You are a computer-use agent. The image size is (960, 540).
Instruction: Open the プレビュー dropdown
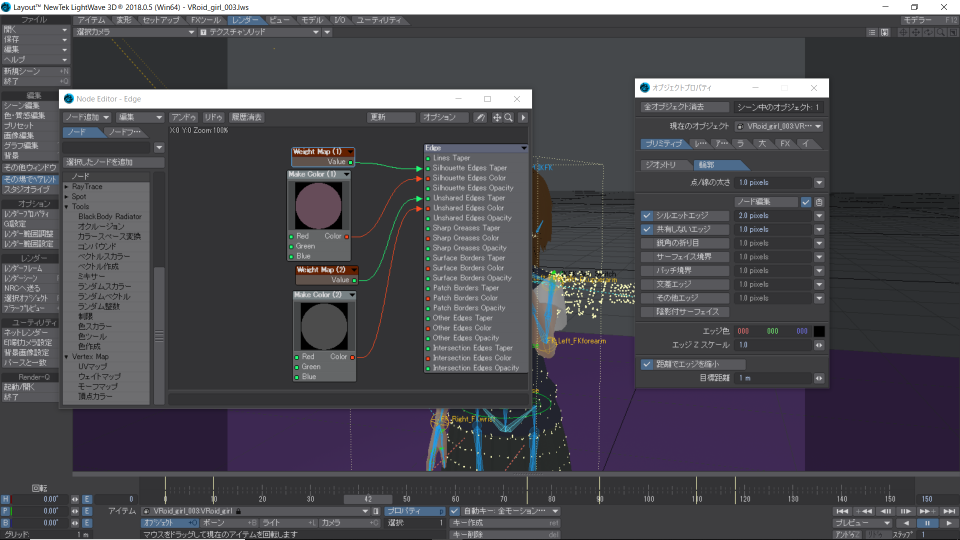862,523
